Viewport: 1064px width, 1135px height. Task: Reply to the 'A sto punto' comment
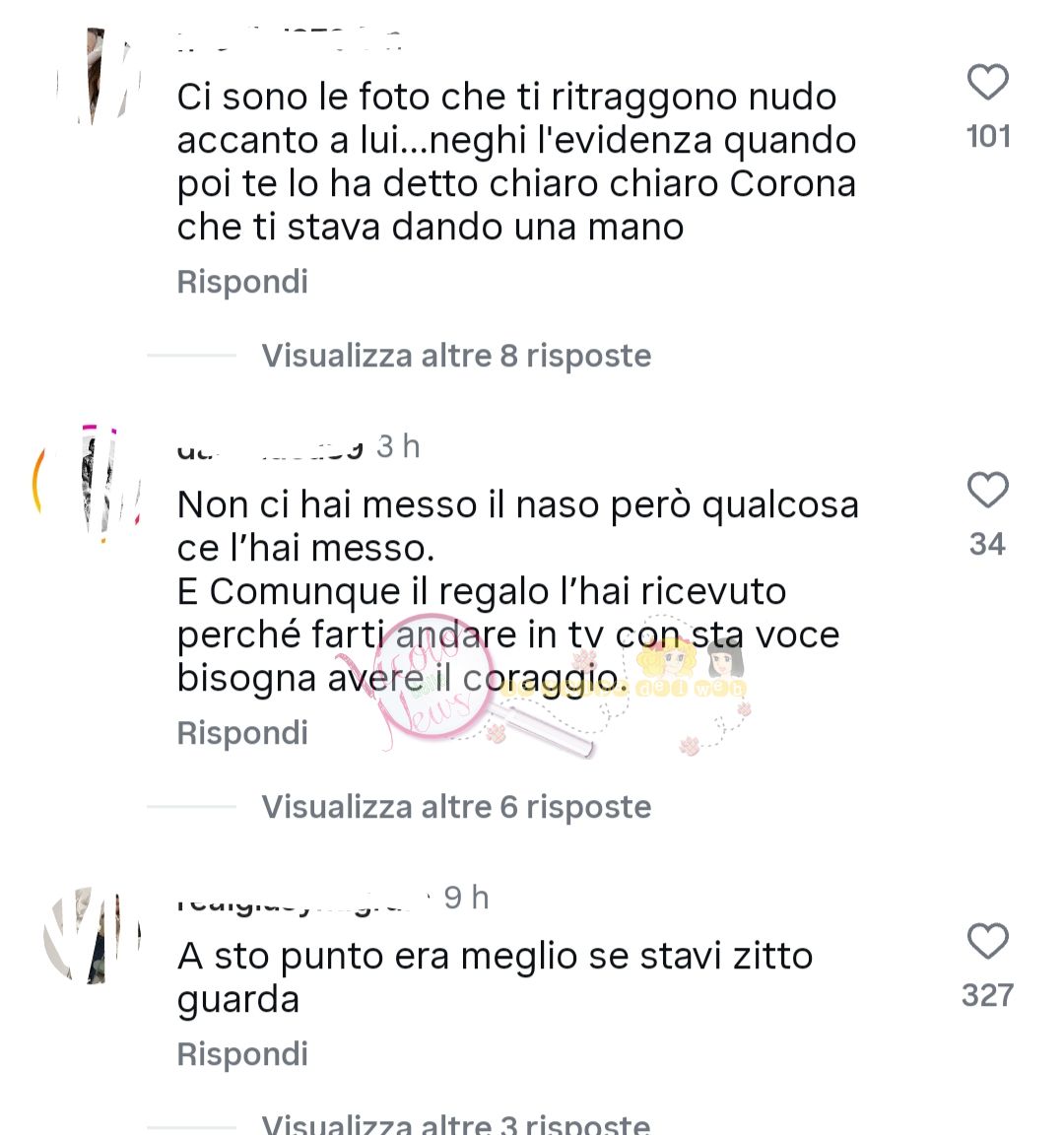[x=242, y=1054]
